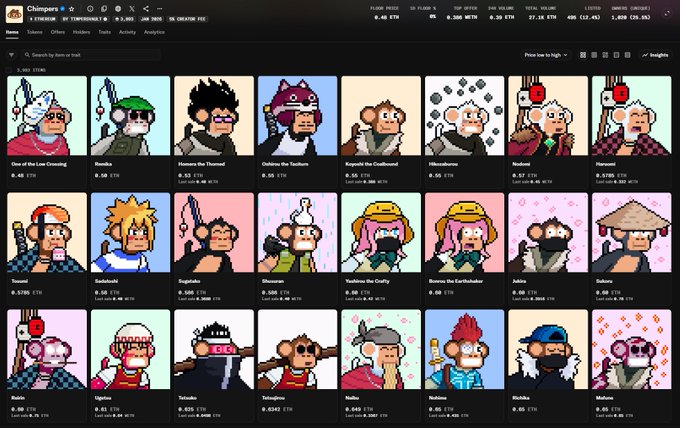Click the 5% creator fee badge

(187, 19)
